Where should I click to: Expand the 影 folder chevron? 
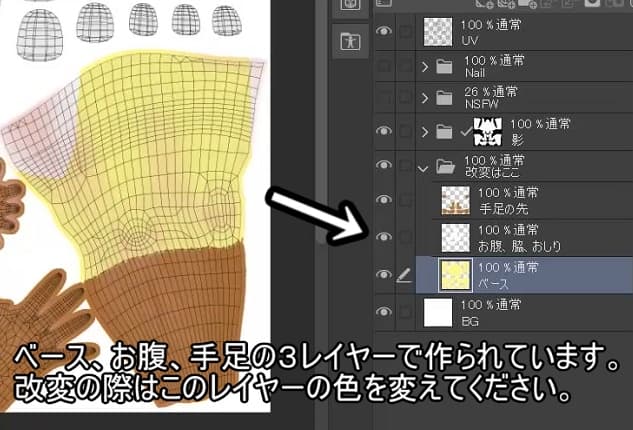click(424, 132)
